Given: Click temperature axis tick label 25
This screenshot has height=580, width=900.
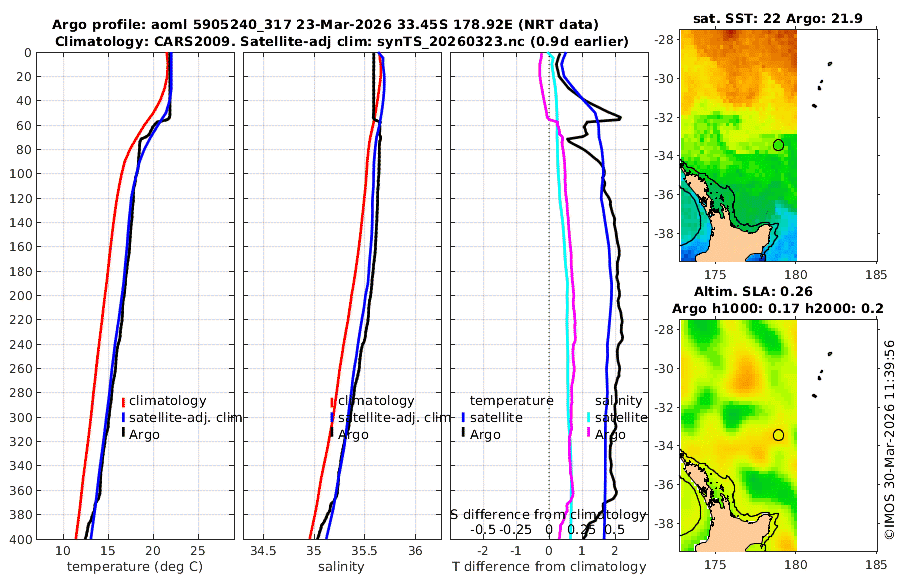Looking at the screenshot, I should click(x=197, y=551).
